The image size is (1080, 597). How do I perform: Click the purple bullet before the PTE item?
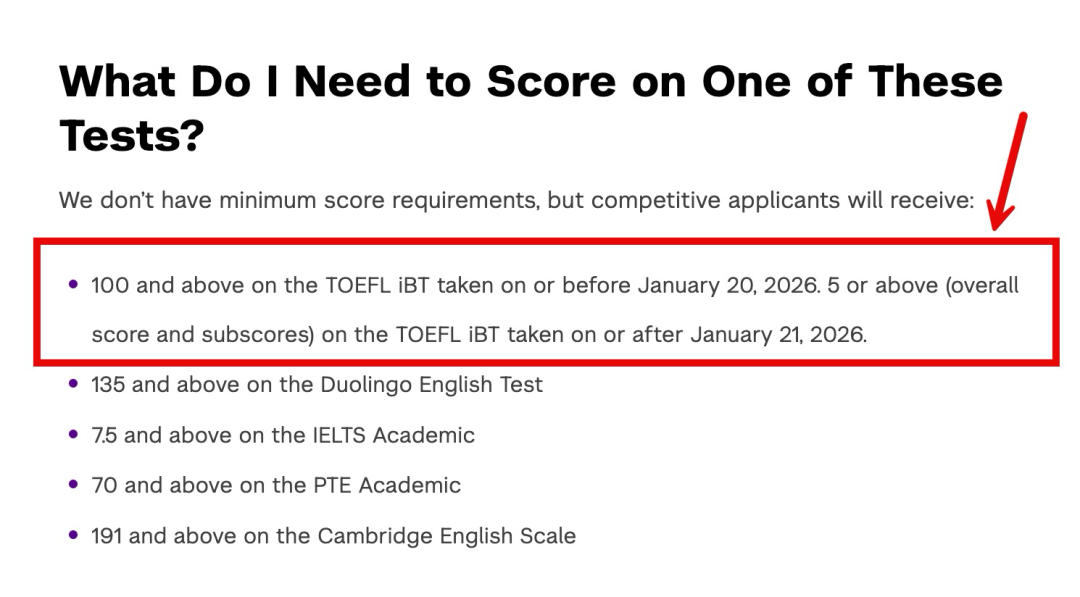[73, 485]
